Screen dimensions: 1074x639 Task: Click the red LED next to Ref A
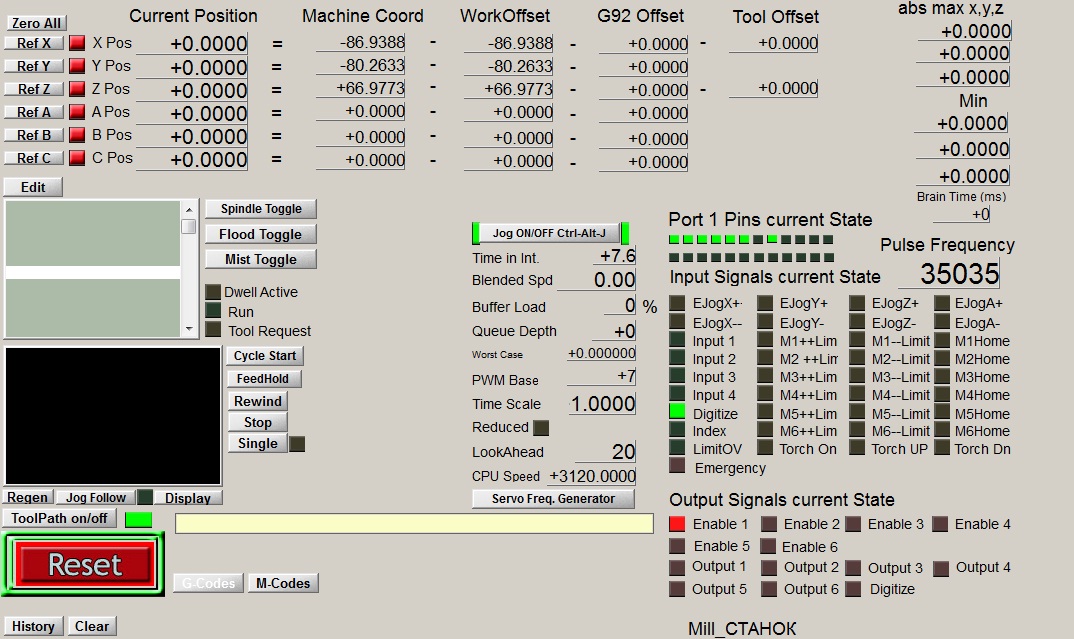[77, 112]
